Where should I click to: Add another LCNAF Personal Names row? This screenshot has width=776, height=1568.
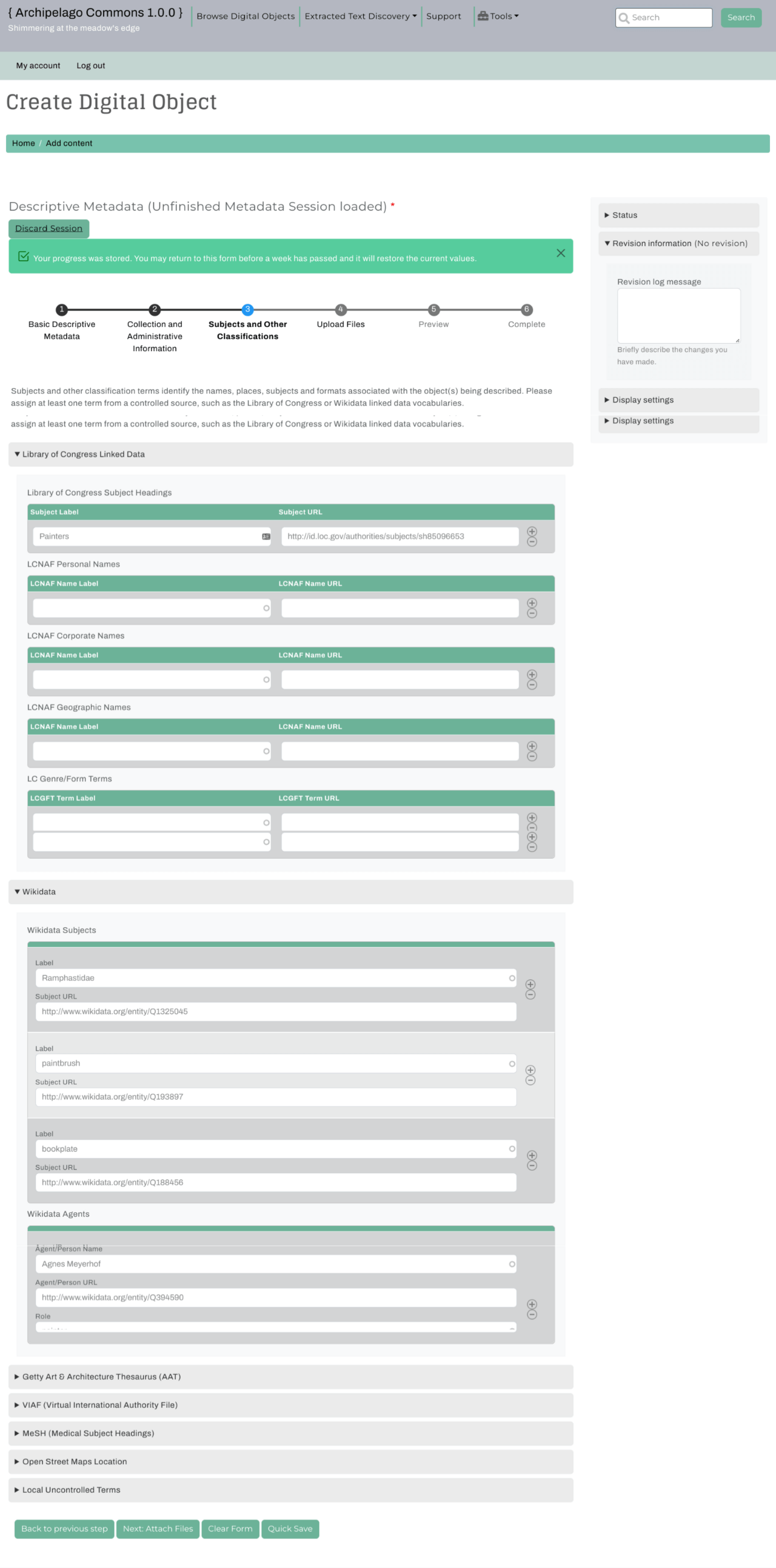click(x=531, y=603)
